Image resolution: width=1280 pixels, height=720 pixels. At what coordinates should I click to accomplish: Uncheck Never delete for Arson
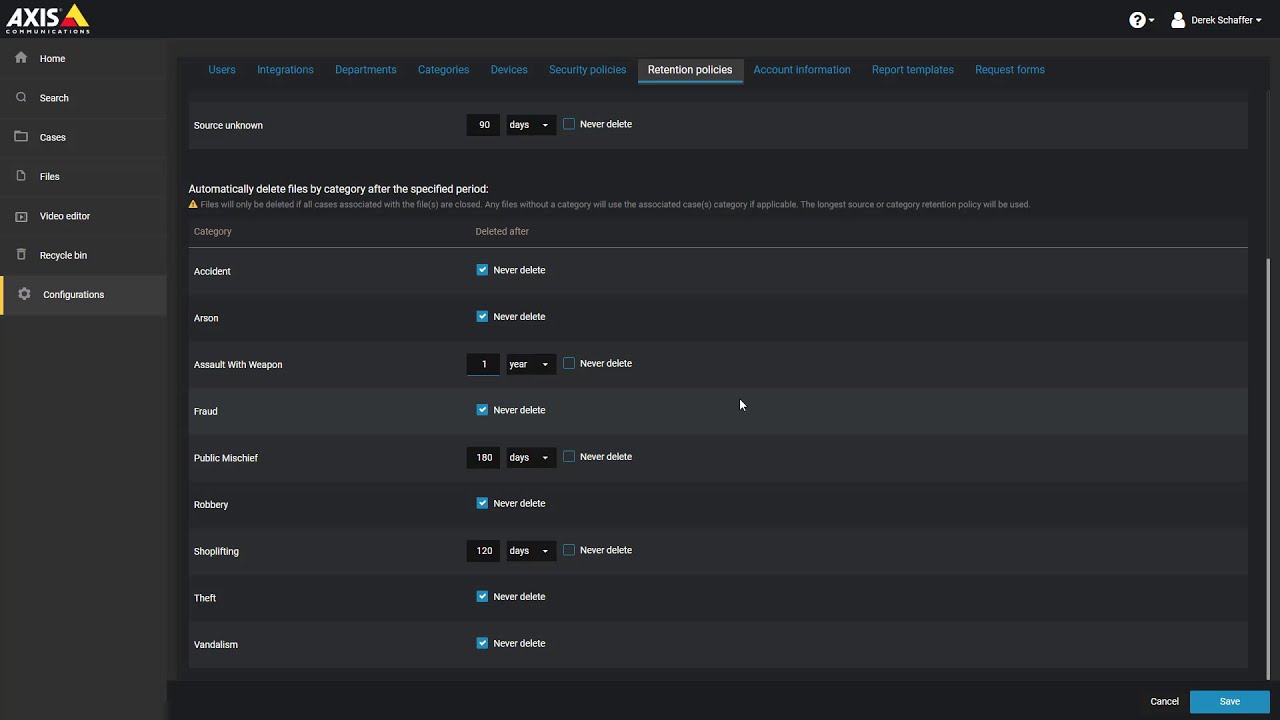[482, 317]
